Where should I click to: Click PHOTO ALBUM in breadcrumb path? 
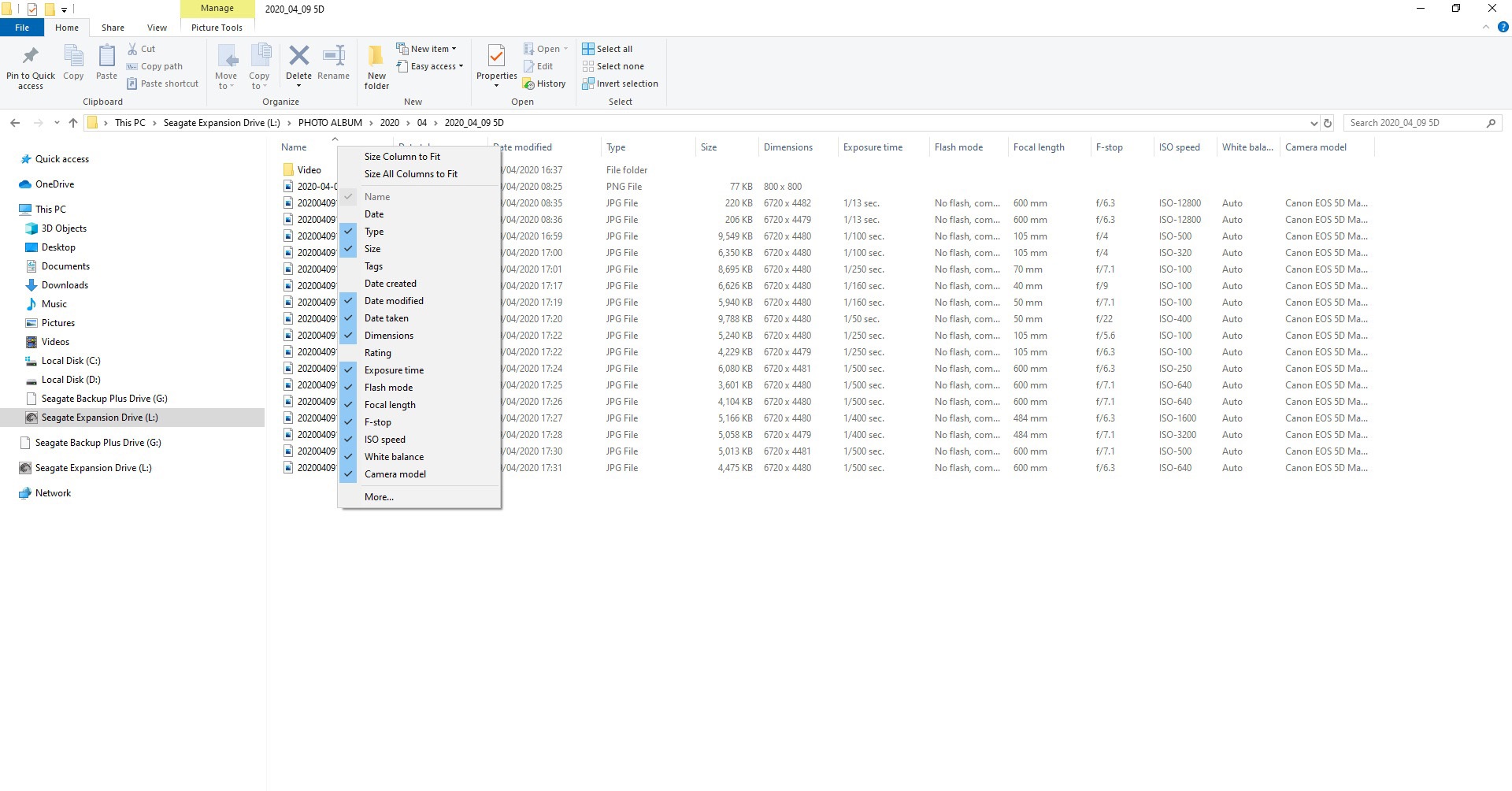click(x=330, y=123)
